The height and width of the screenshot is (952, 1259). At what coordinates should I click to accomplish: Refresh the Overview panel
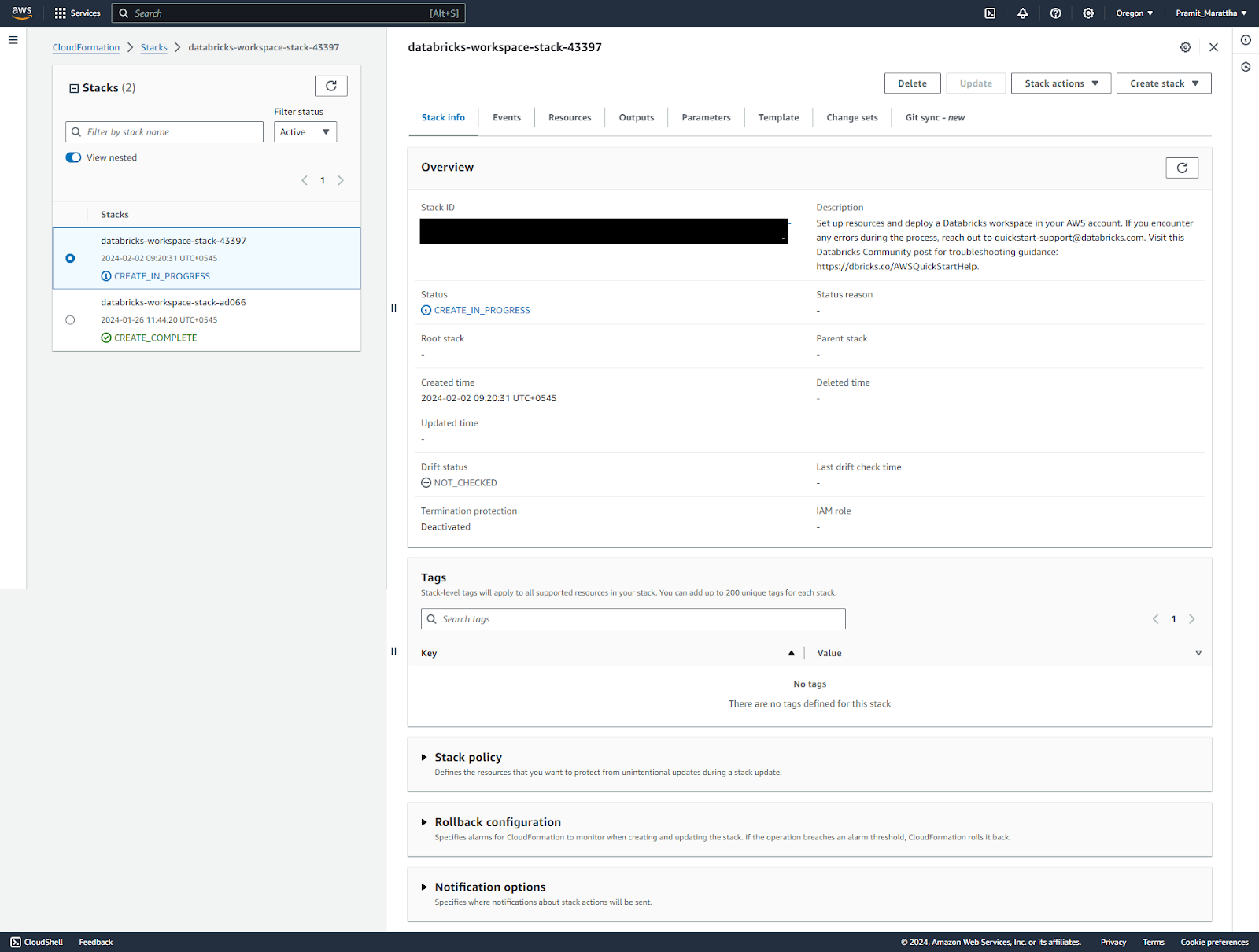pyautogui.click(x=1181, y=168)
